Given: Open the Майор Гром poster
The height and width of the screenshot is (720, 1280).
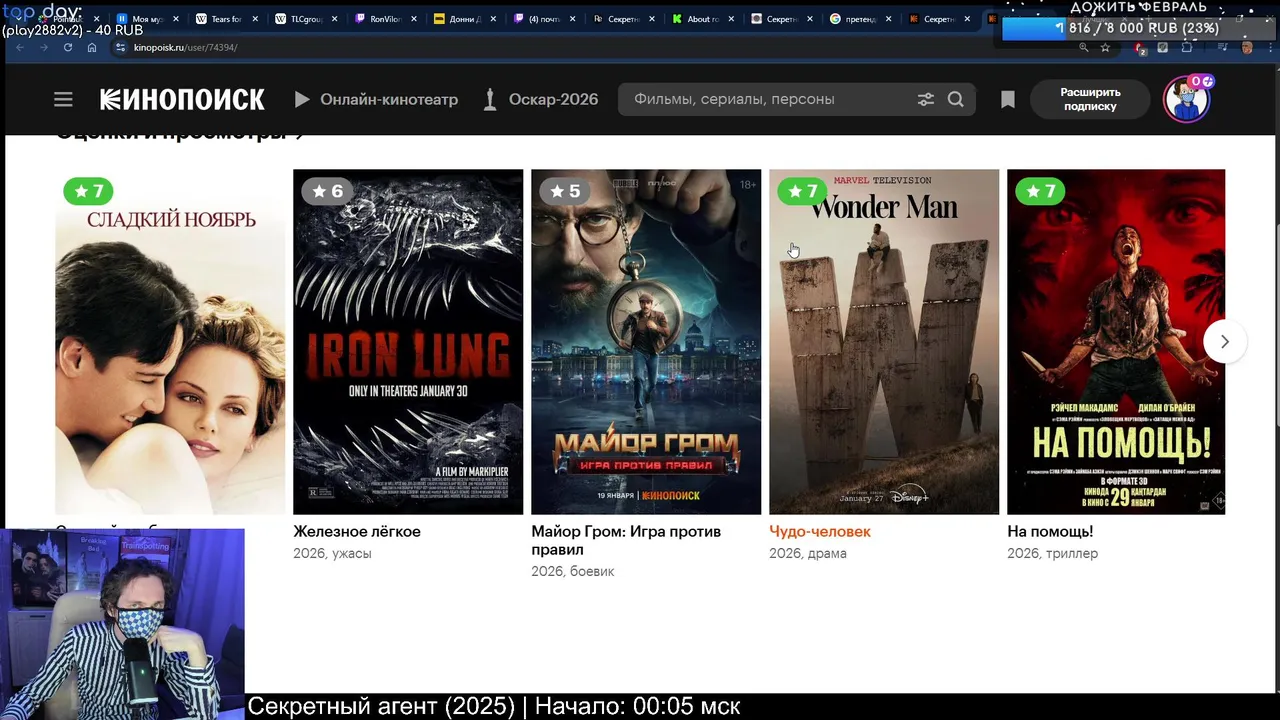Looking at the screenshot, I should [x=646, y=342].
